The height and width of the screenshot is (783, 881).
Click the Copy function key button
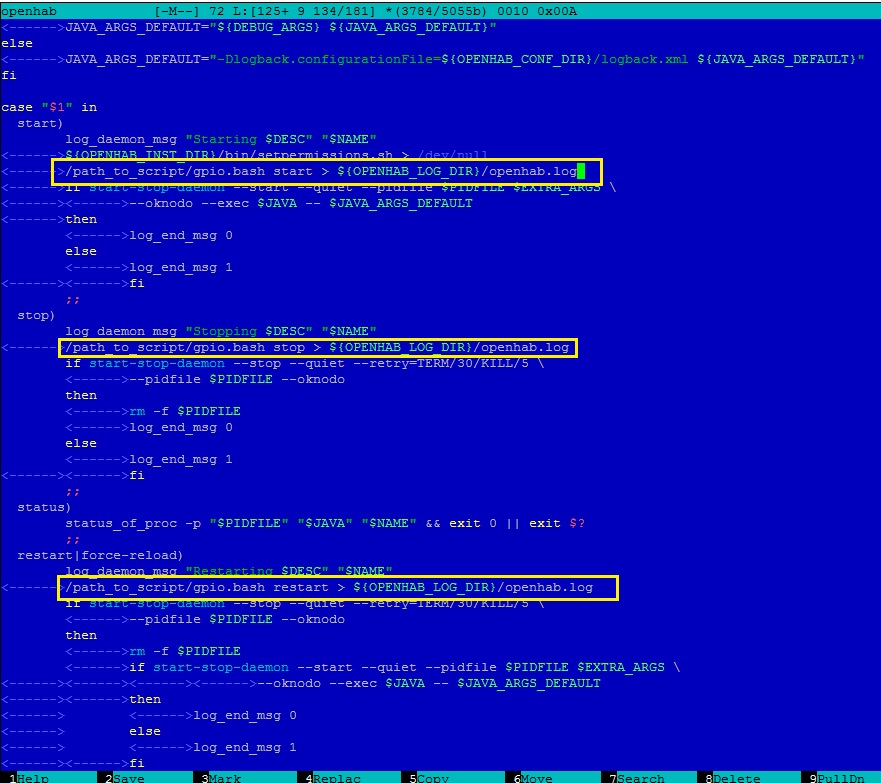click(x=428, y=776)
